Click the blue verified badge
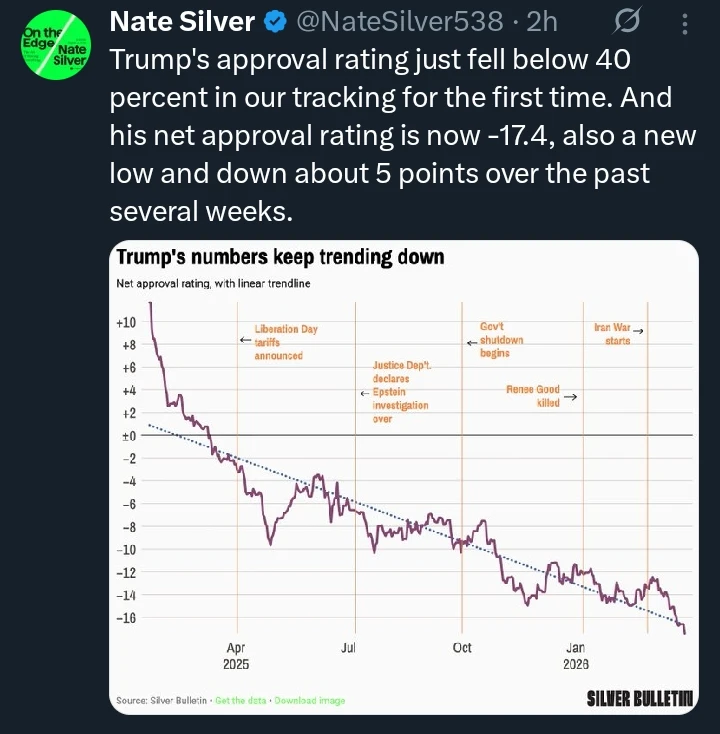The width and height of the screenshot is (720, 734). pos(271,20)
